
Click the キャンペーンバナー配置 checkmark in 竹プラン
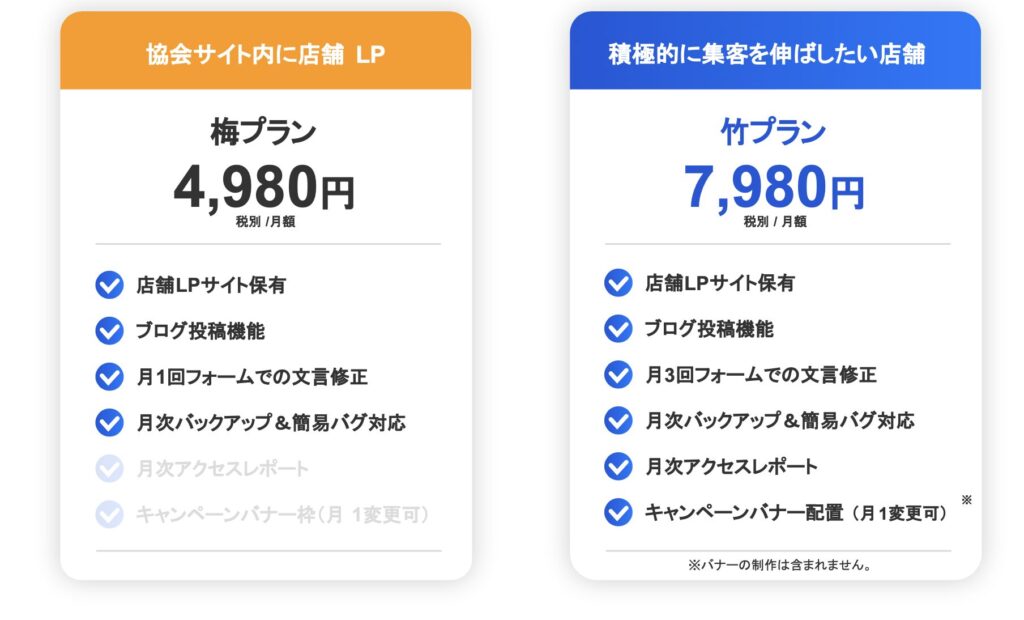[x=618, y=513]
